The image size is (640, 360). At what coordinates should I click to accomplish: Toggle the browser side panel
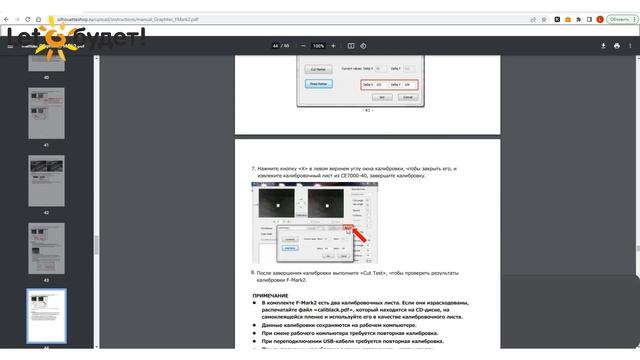[589, 19]
